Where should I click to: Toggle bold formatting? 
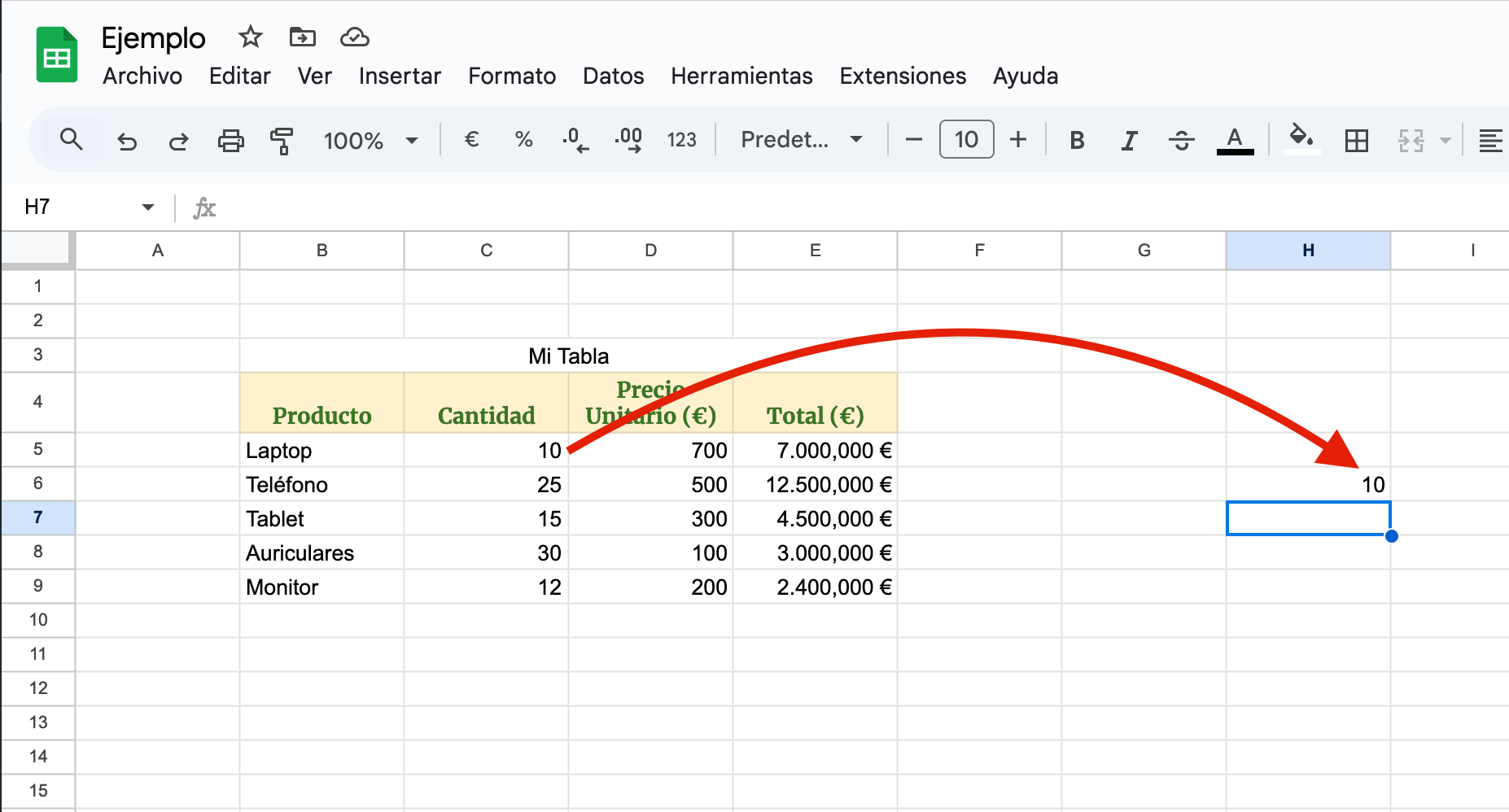1077,141
